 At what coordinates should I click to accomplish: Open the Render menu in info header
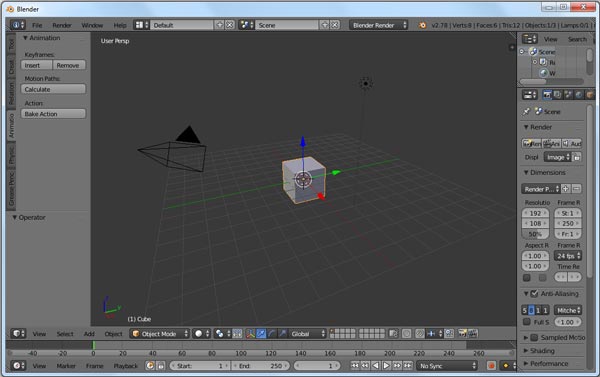(x=62, y=25)
